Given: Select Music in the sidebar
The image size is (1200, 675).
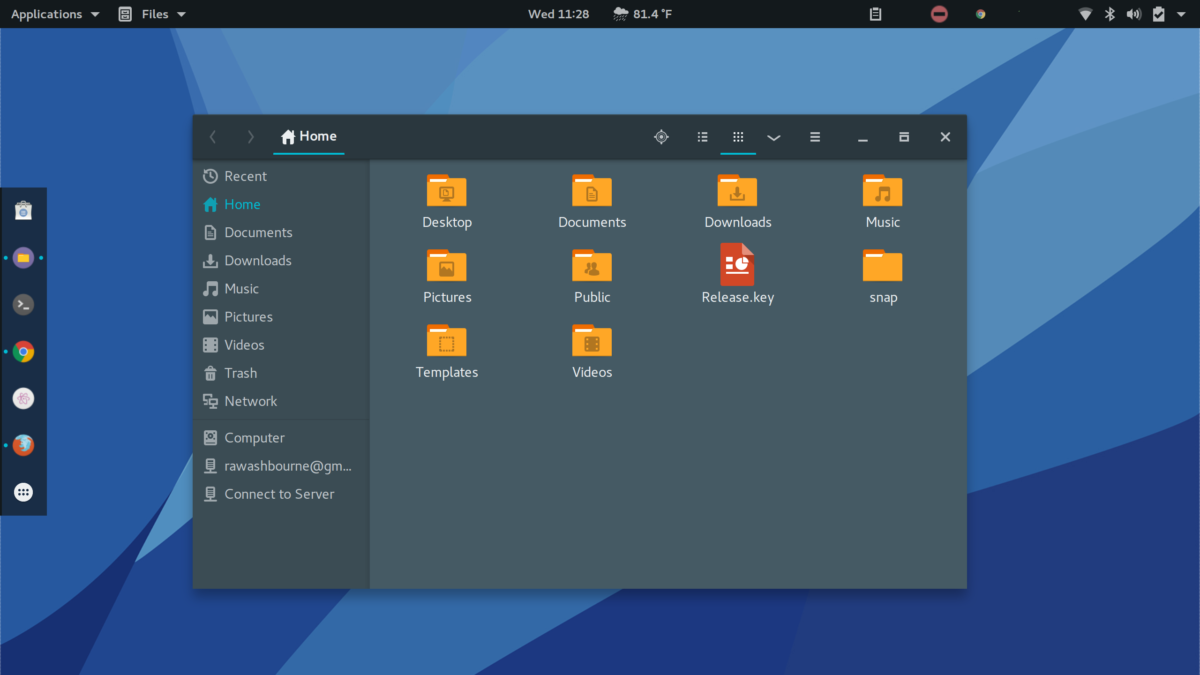Looking at the screenshot, I should click(x=281, y=288).
